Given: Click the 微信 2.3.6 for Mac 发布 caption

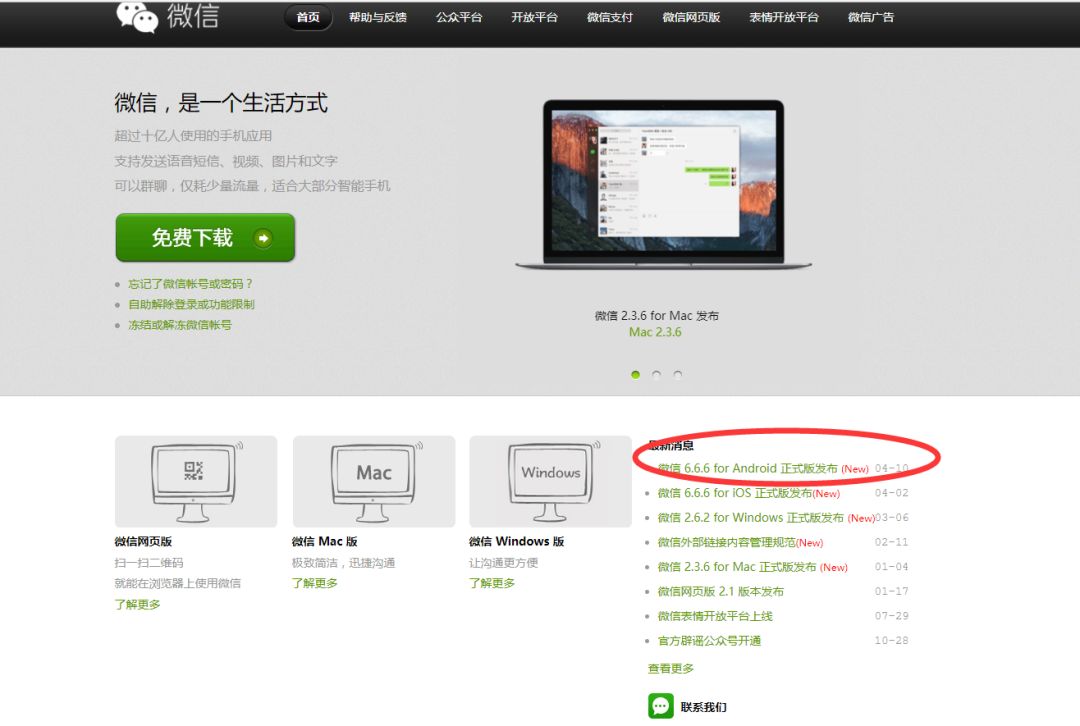Looking at the screenshot, I should coord(656,315).
